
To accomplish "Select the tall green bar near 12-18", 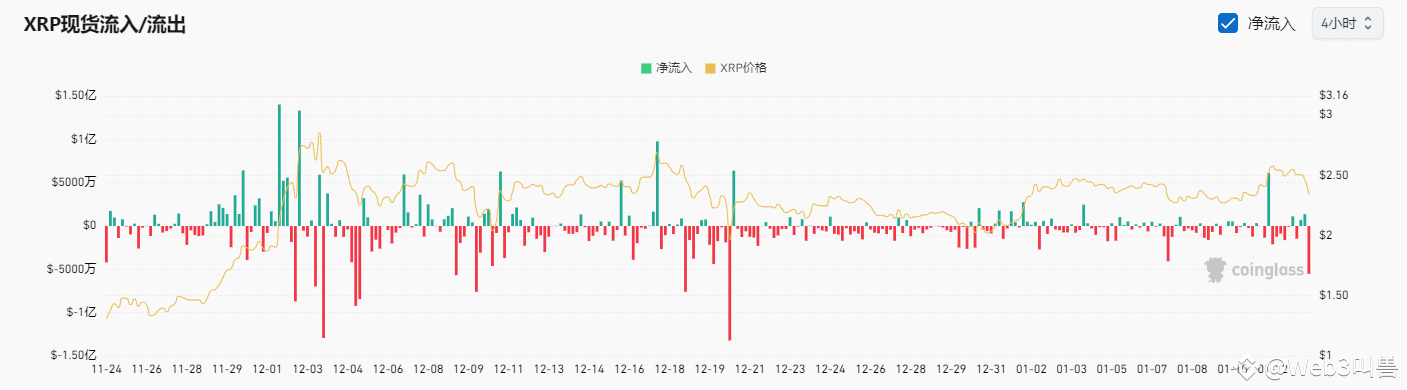I will coord(657,183).
